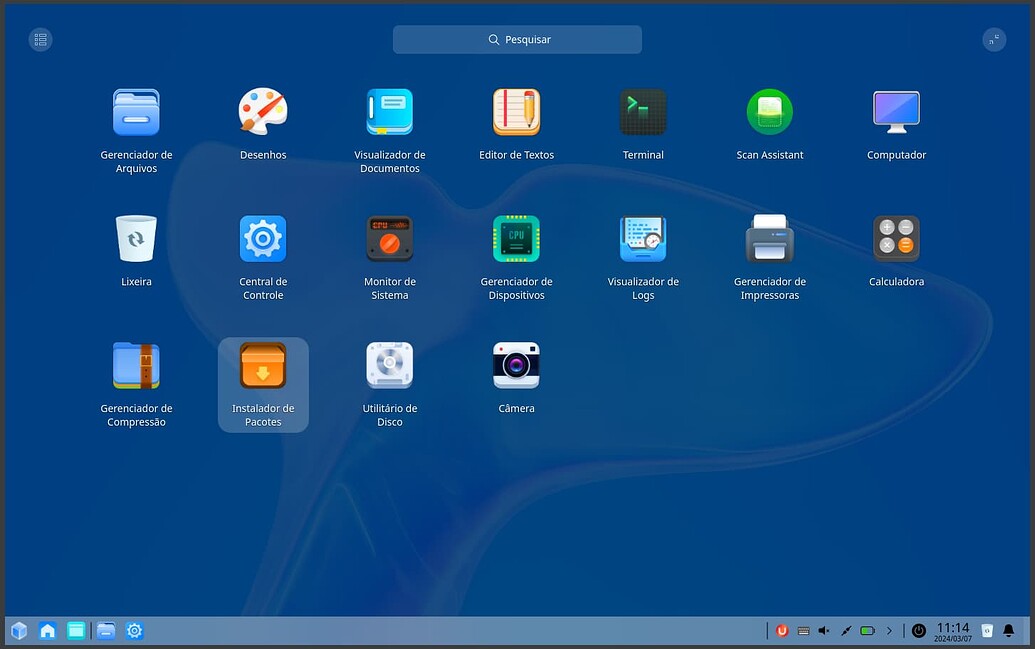Click the power button in the tray
1035x649 pixels.
point(918,630)
